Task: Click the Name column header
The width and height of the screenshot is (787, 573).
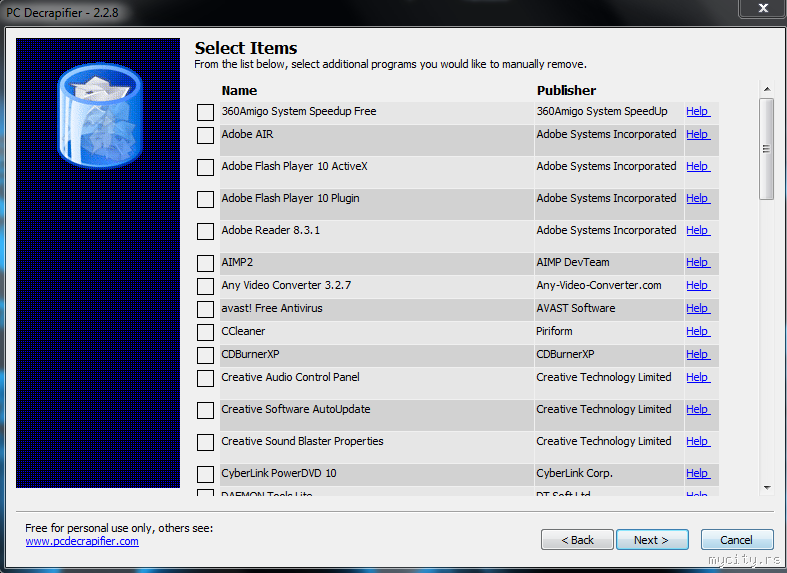Action: [239, 90]
